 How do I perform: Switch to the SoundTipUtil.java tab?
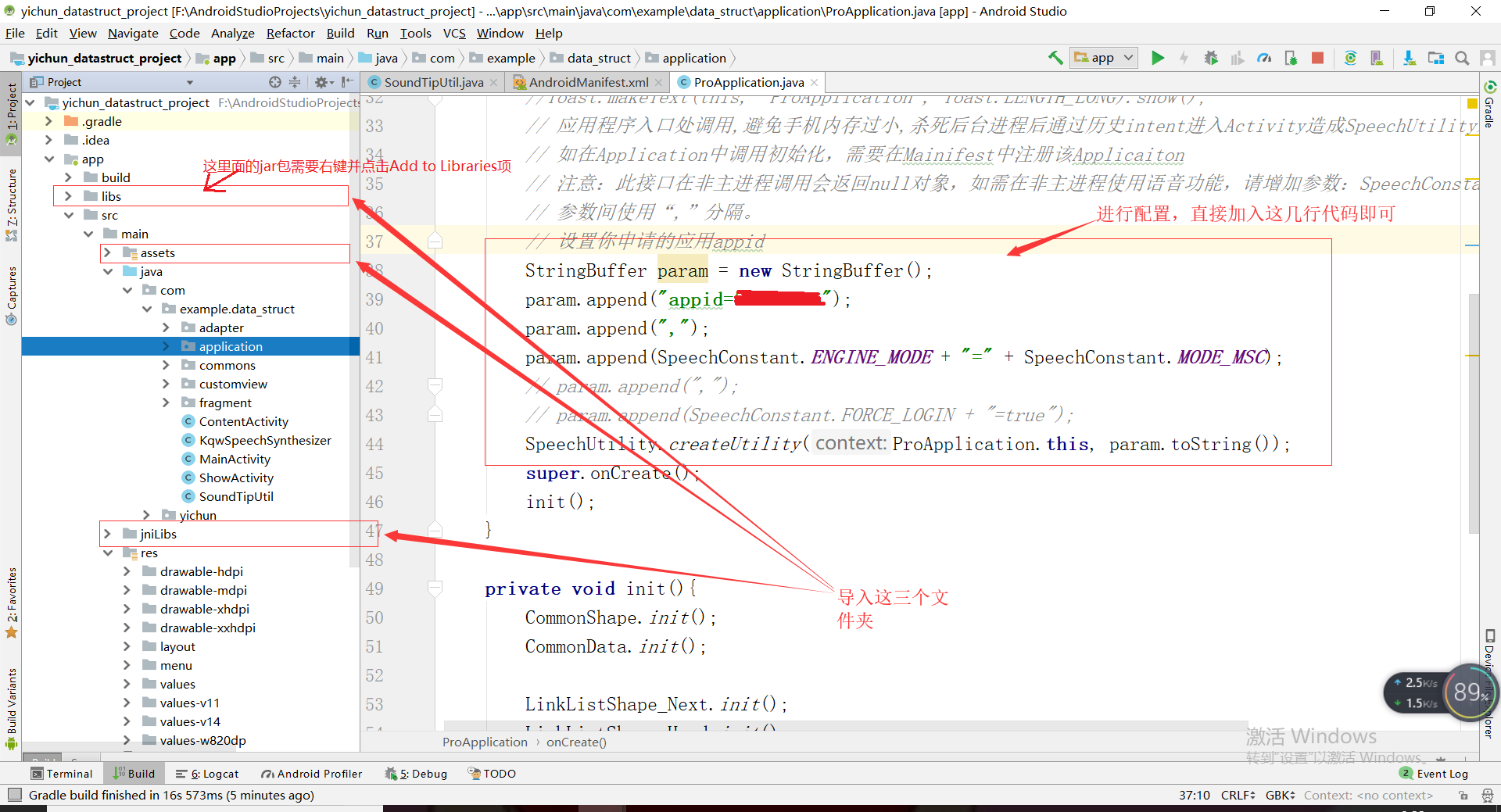pos(433,82)
